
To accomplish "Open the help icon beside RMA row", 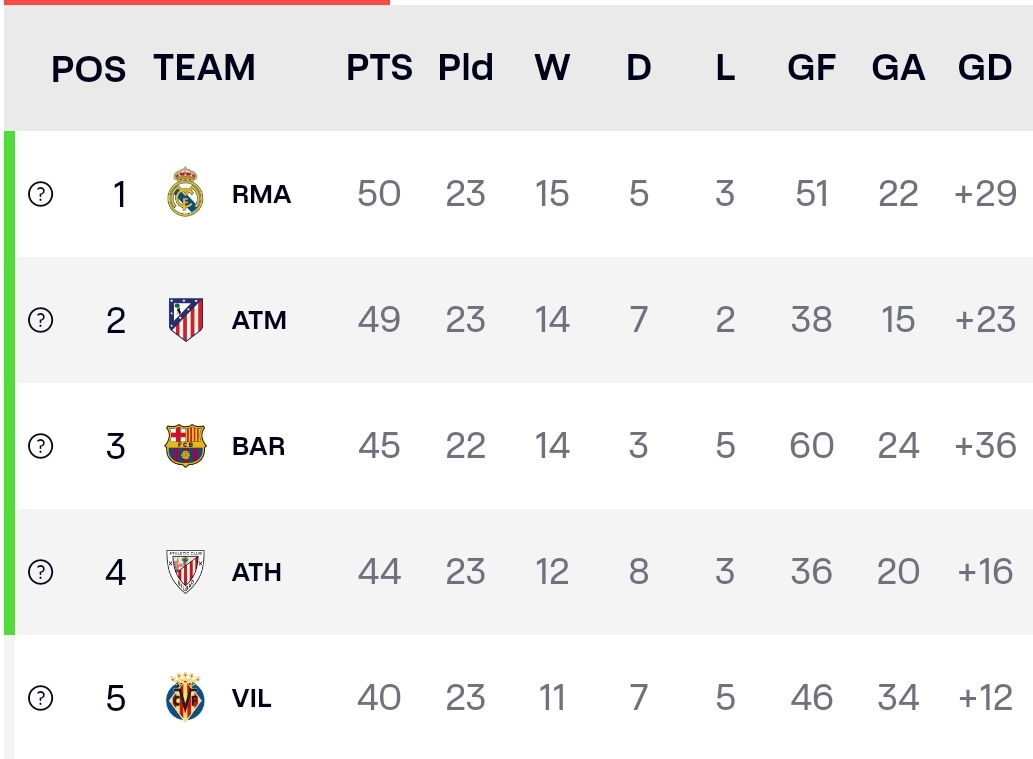I will click(x=41, y=194).
